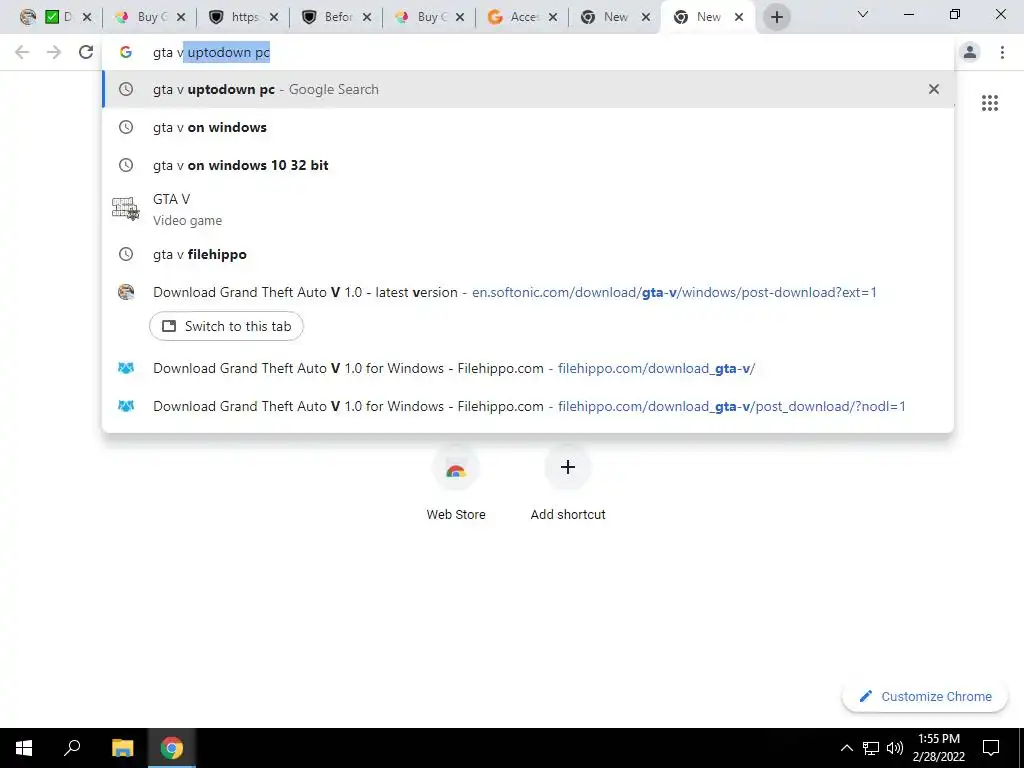The width and height of the screenshot is (1024, 768).
Task: Open filehippo.com/download_gta-v/ suggestion
Action: [x=528, y=368]
